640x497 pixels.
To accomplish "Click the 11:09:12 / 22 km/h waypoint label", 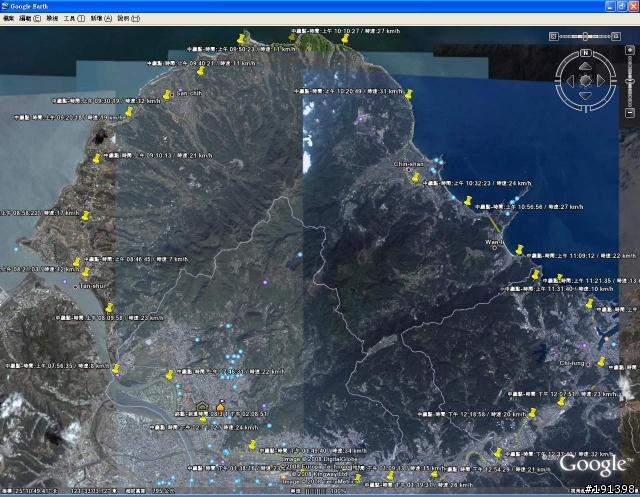I will [x=581, y=256].
